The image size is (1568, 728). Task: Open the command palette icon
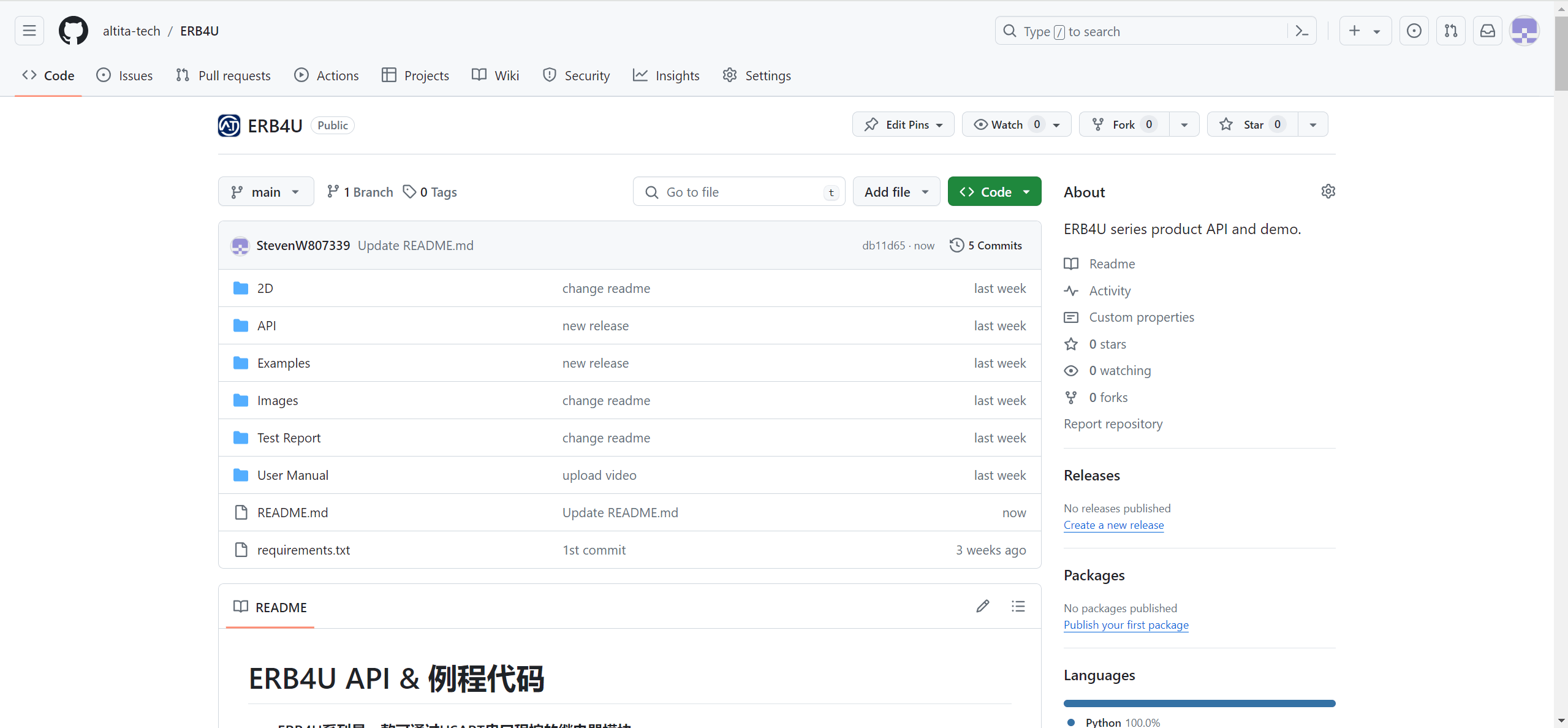1302,31
